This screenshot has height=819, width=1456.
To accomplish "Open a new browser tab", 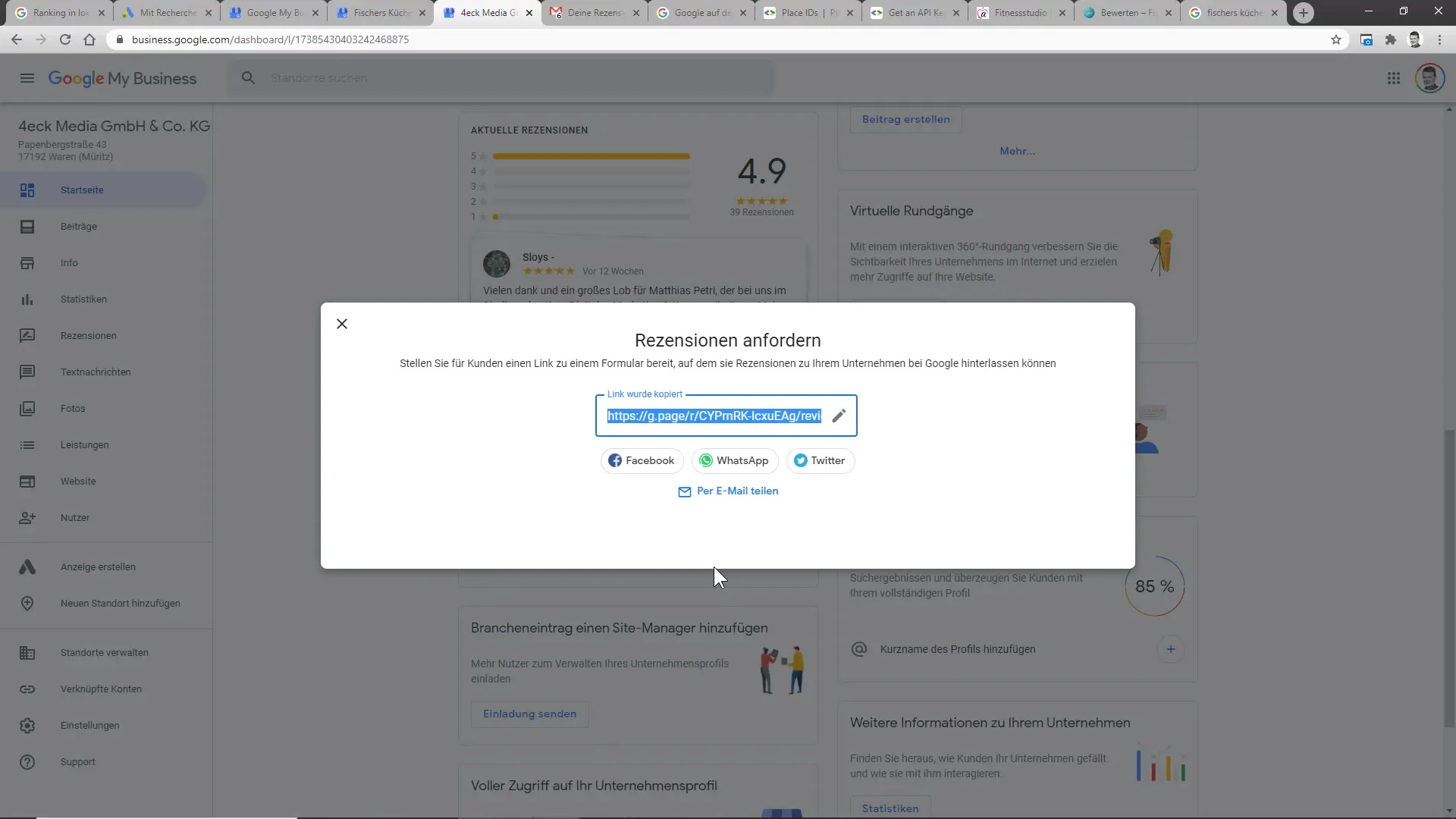I will point(1303,13).
